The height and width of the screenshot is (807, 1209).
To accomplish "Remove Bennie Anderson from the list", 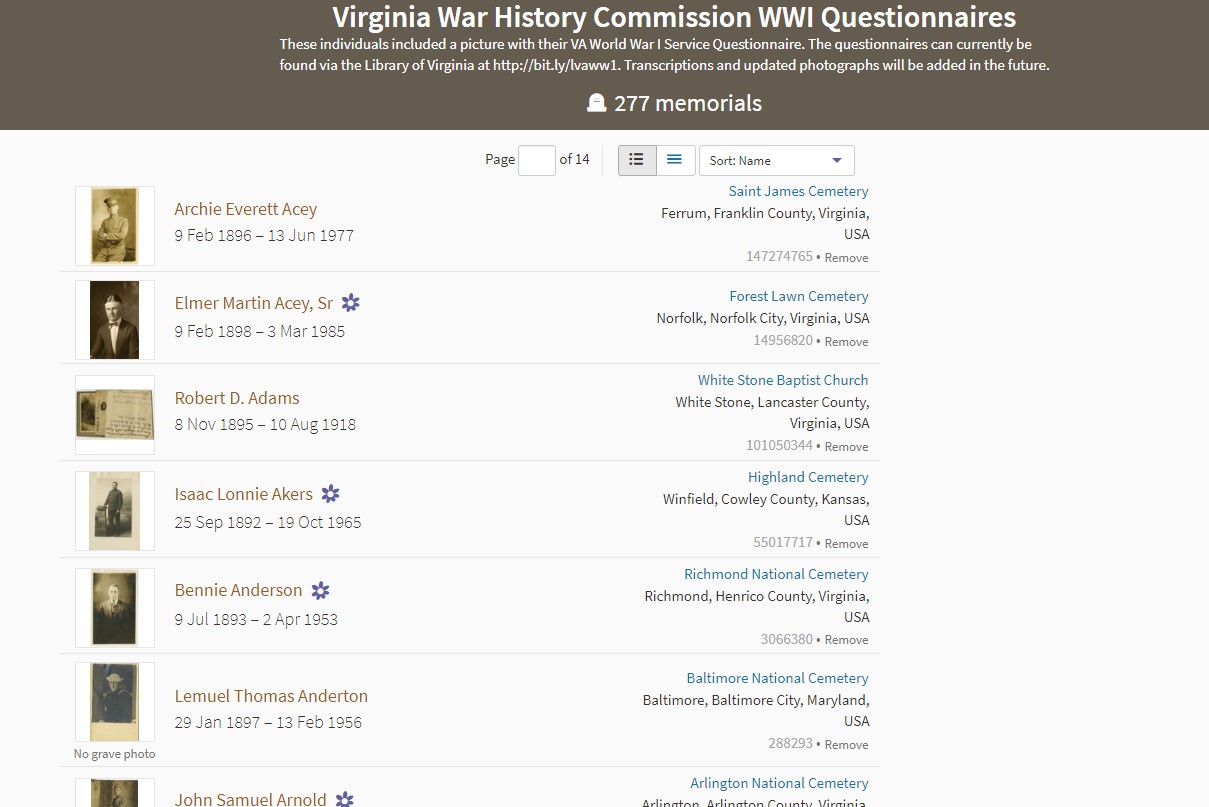I will [x=846, y=639].
